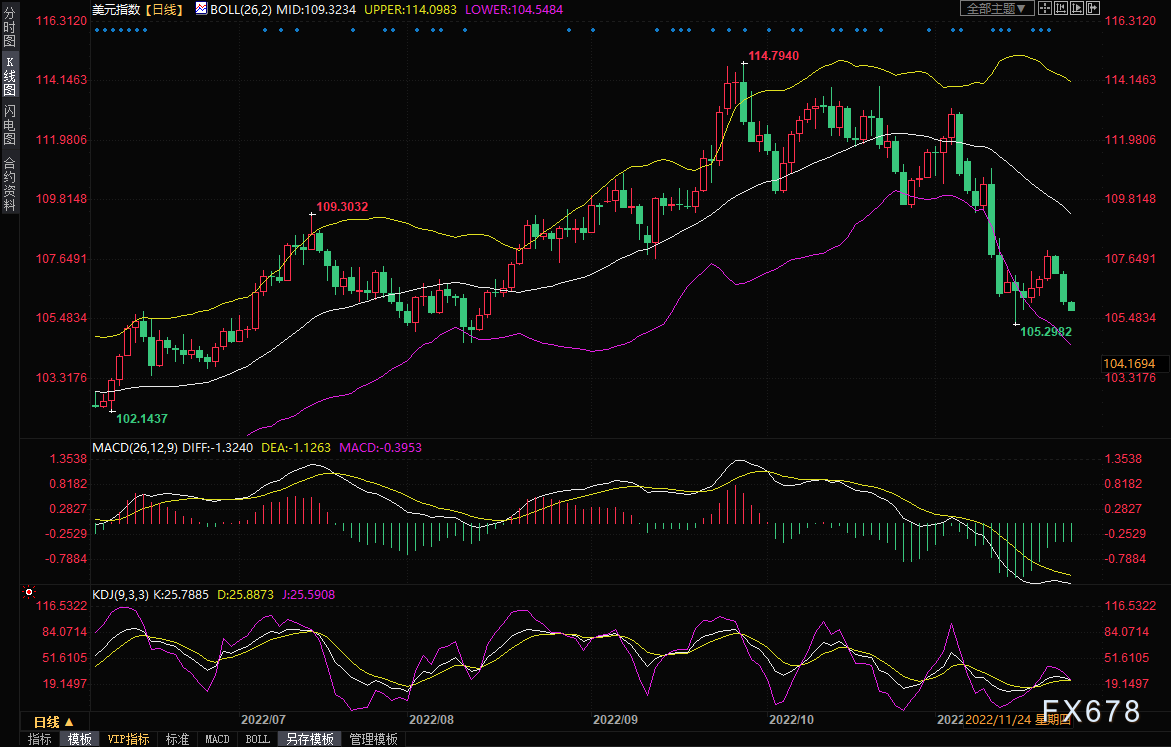Expand the 日线 period selector

(x=54, y=722)
